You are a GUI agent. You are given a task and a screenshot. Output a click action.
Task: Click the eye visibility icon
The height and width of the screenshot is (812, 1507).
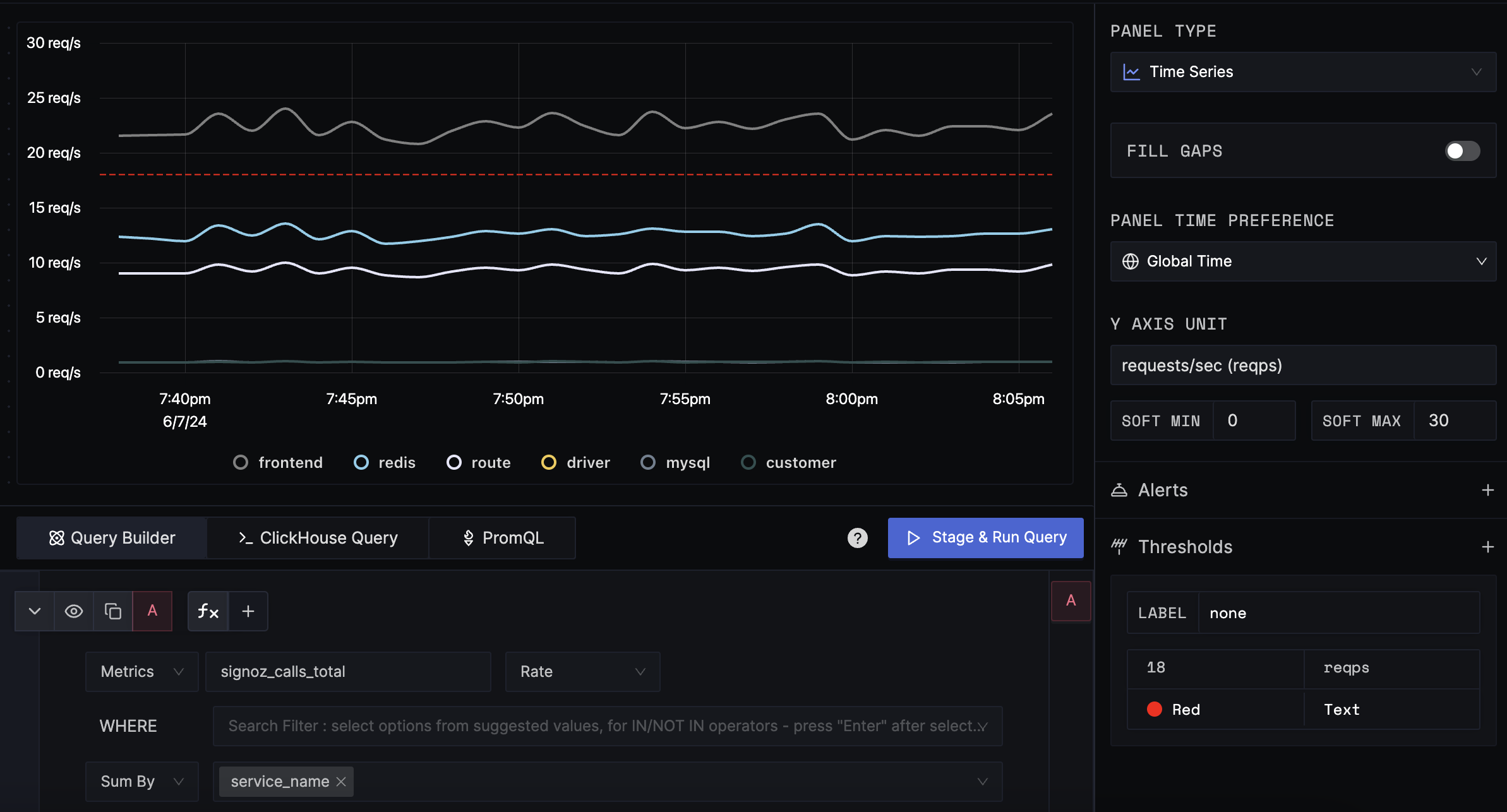(x=74, y=610)
